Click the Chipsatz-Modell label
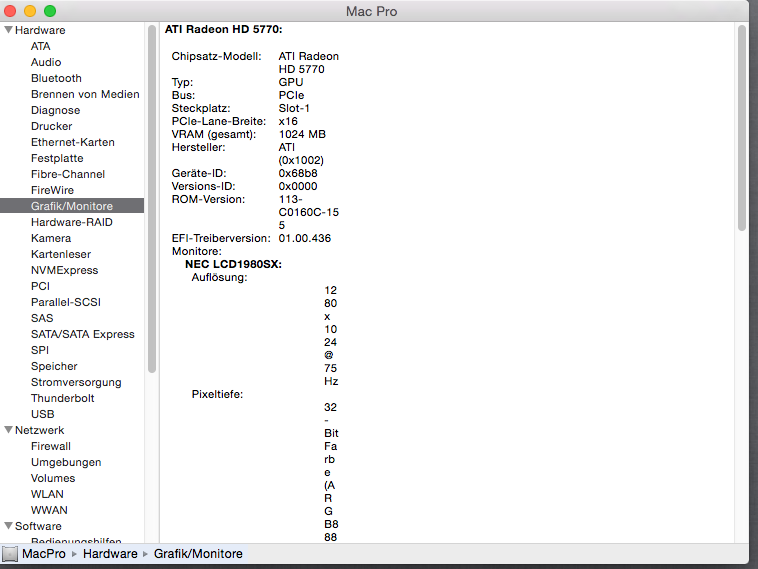This screenshot has height=569, width=758. (216, 56)
